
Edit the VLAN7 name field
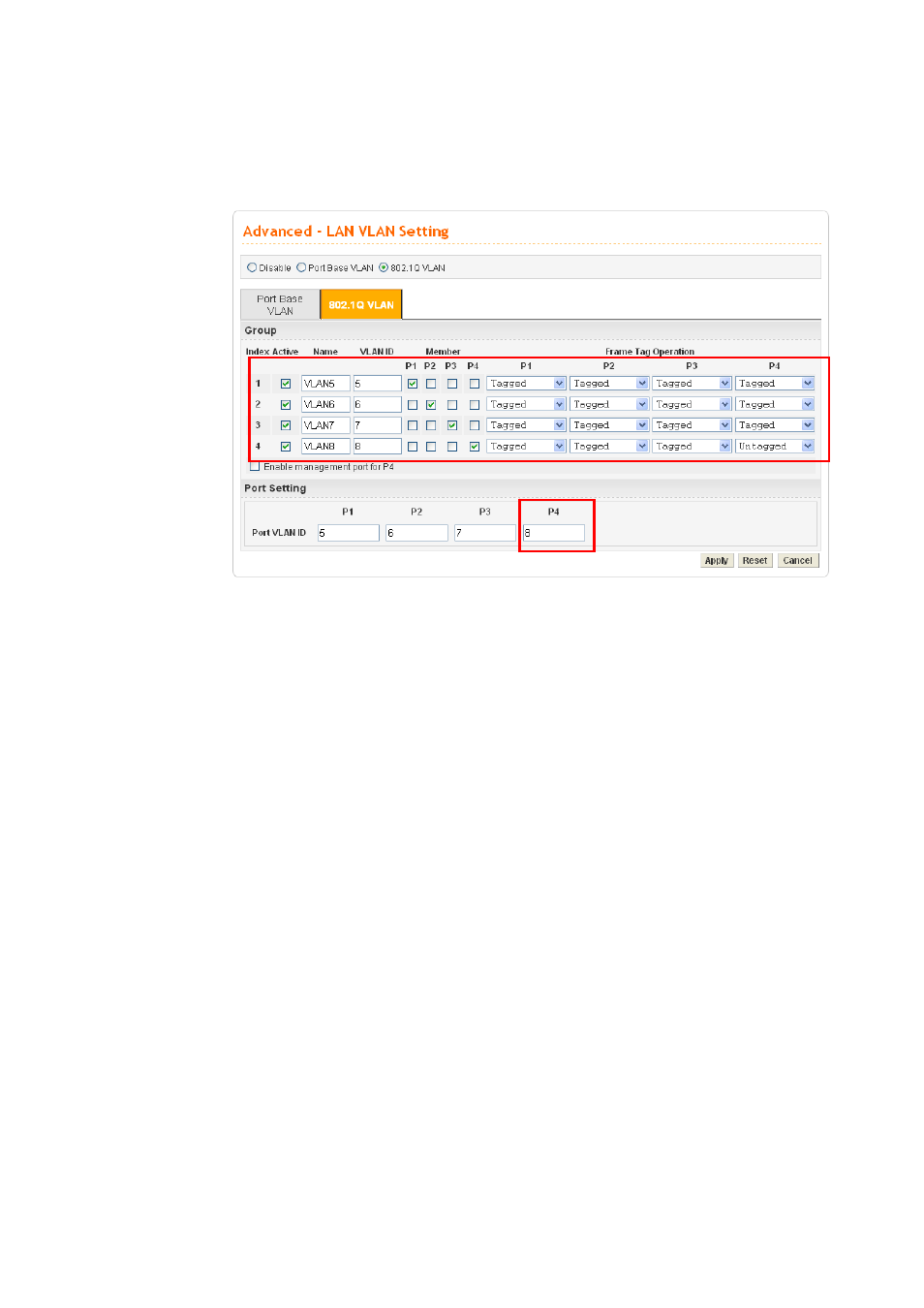[325, 425]
